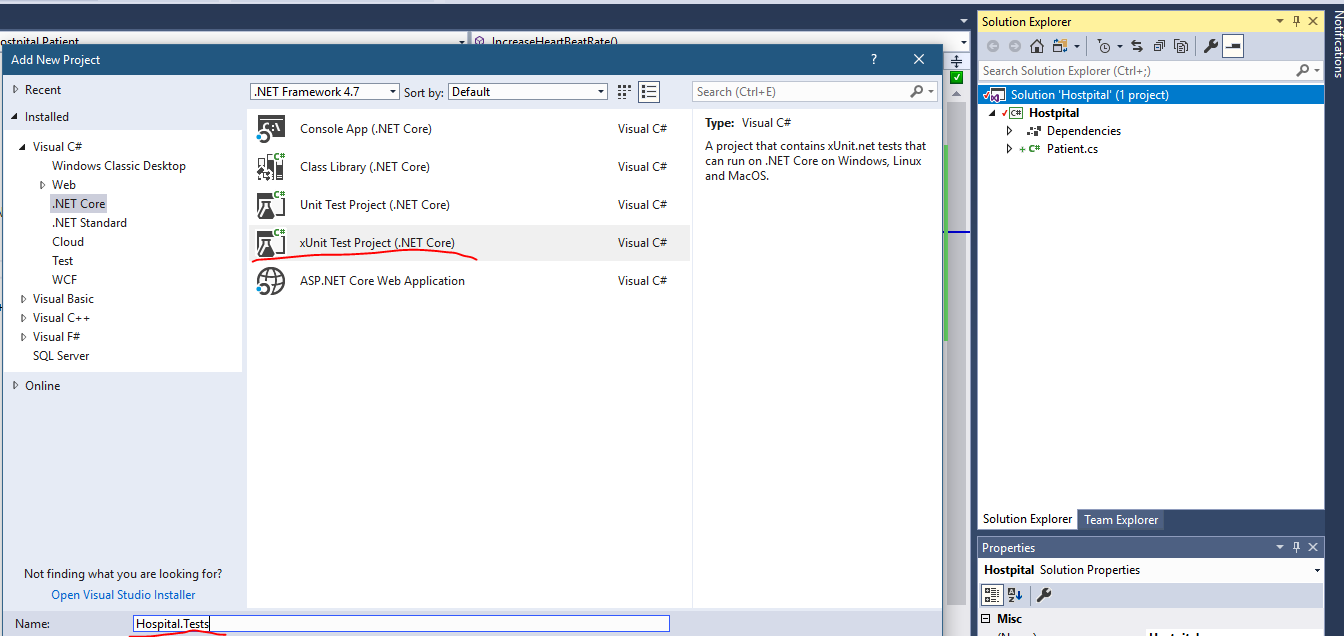The image size is (1344, 637).
Task: Select .NET Standard category
Action: click(90, 223)
